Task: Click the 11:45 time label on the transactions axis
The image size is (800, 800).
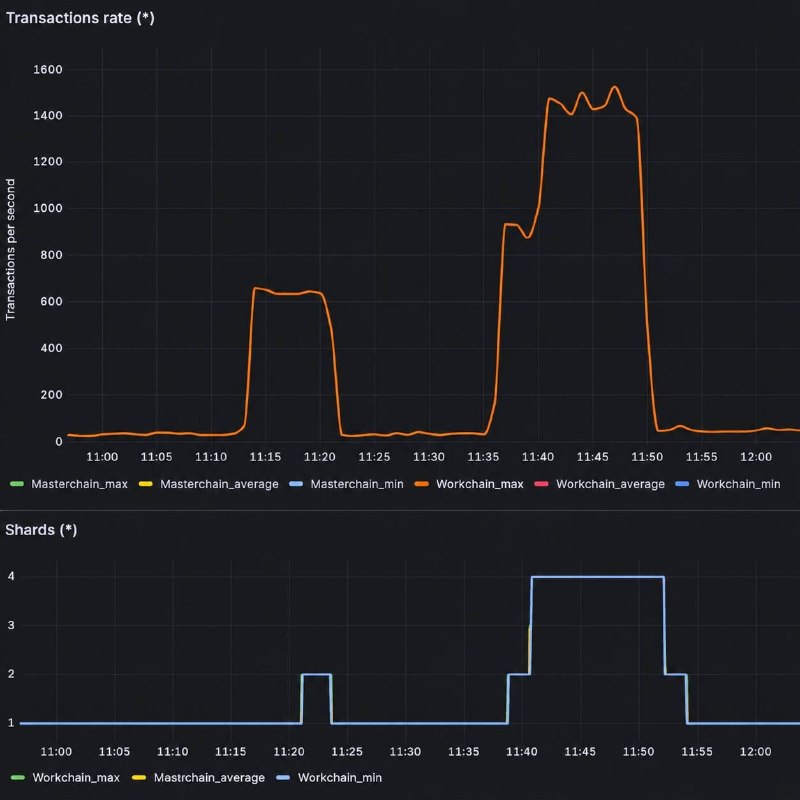Action: 592,457
